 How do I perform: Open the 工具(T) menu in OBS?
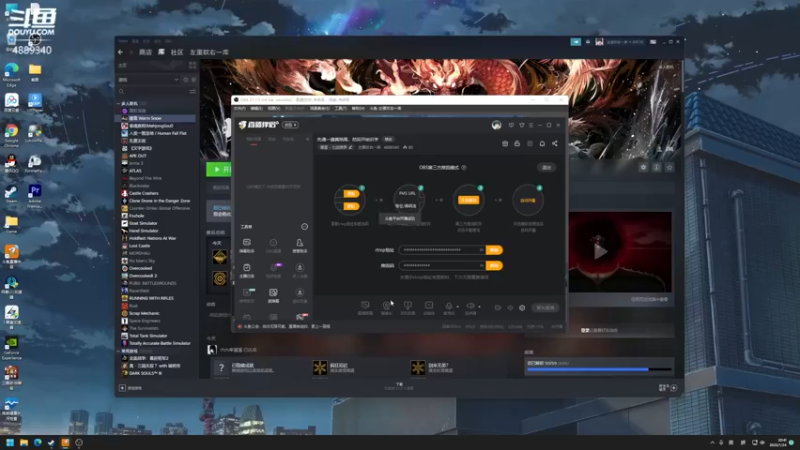click(x=340, y=108)
